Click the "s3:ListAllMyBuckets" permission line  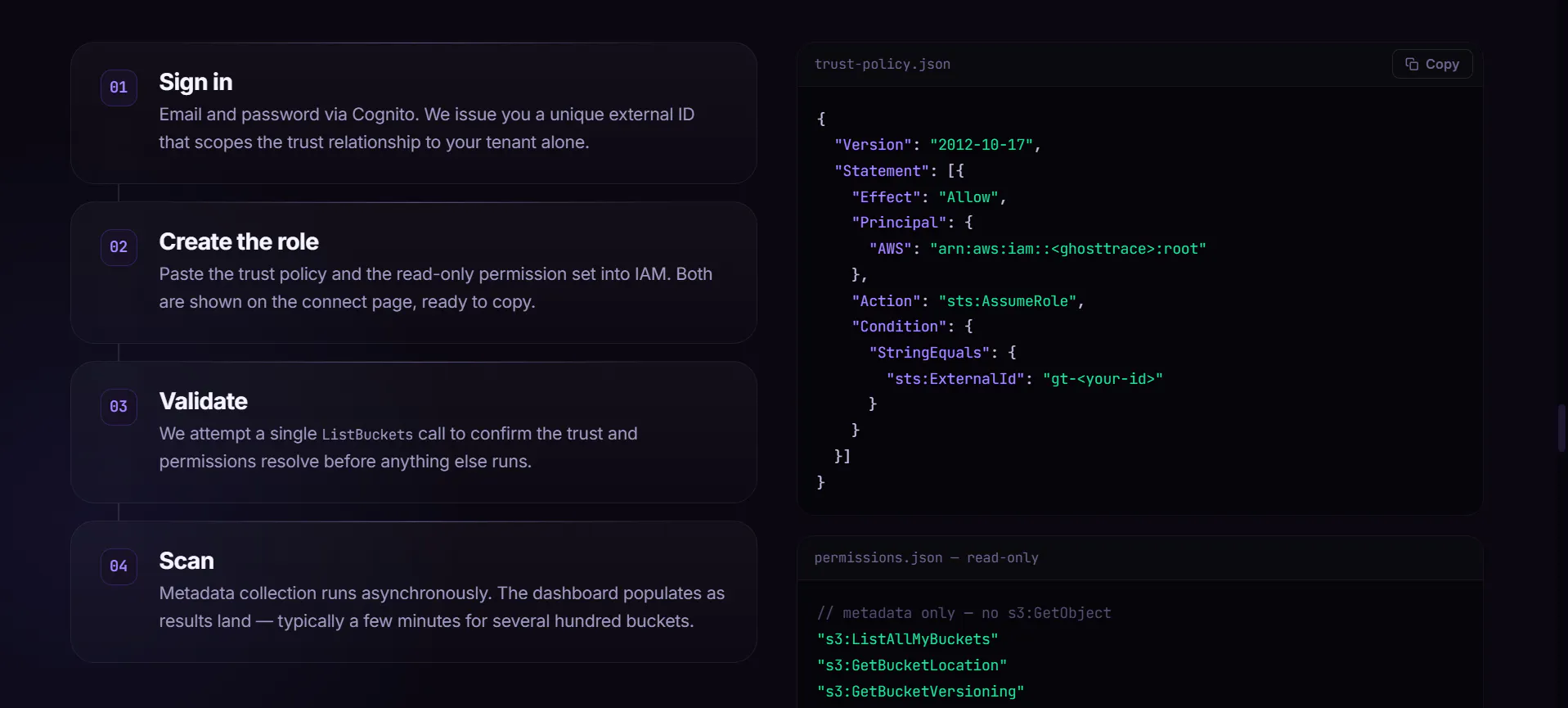pos(907,639)
